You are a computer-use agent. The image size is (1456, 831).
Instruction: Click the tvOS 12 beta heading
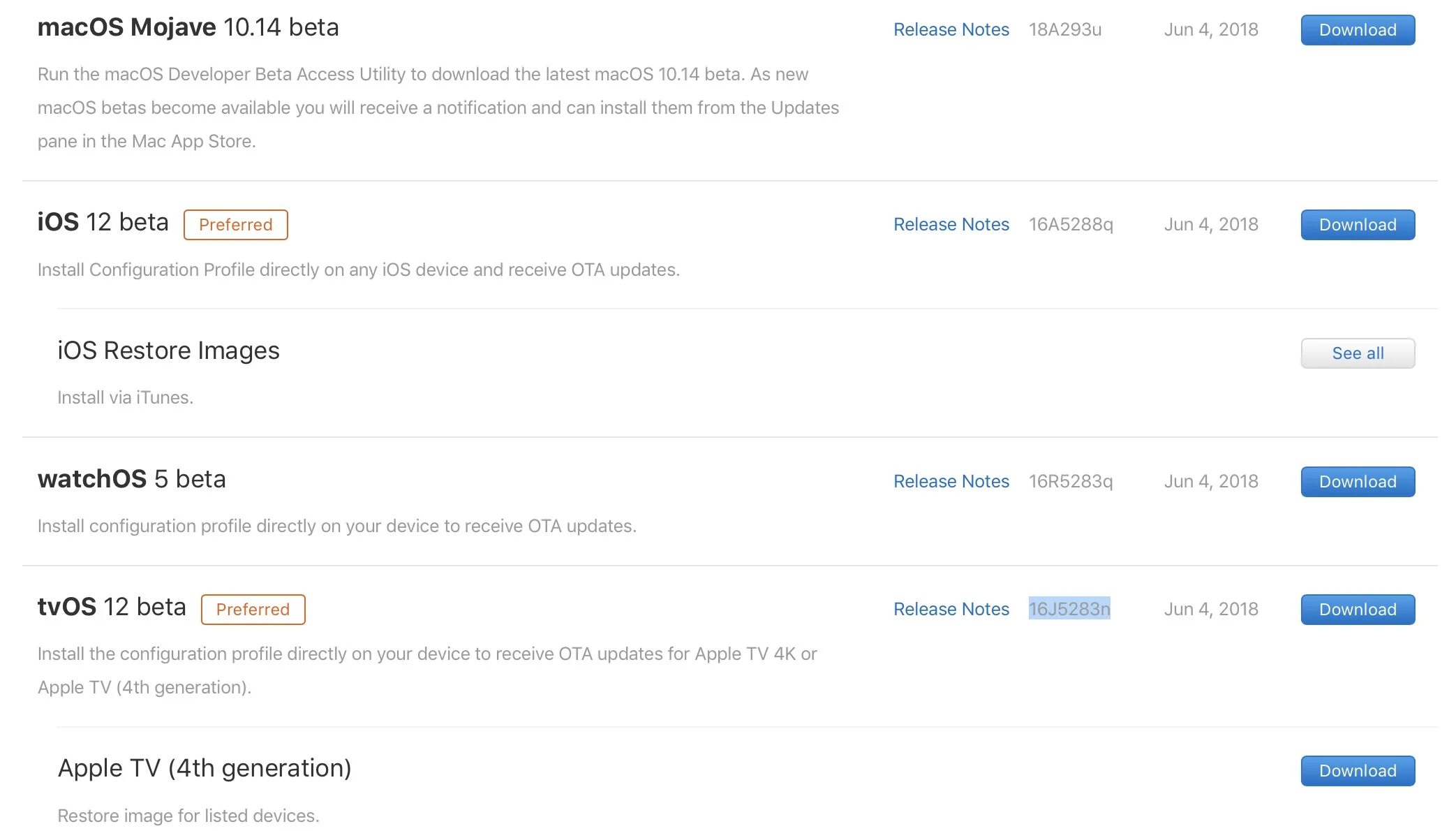coord(112,608)
